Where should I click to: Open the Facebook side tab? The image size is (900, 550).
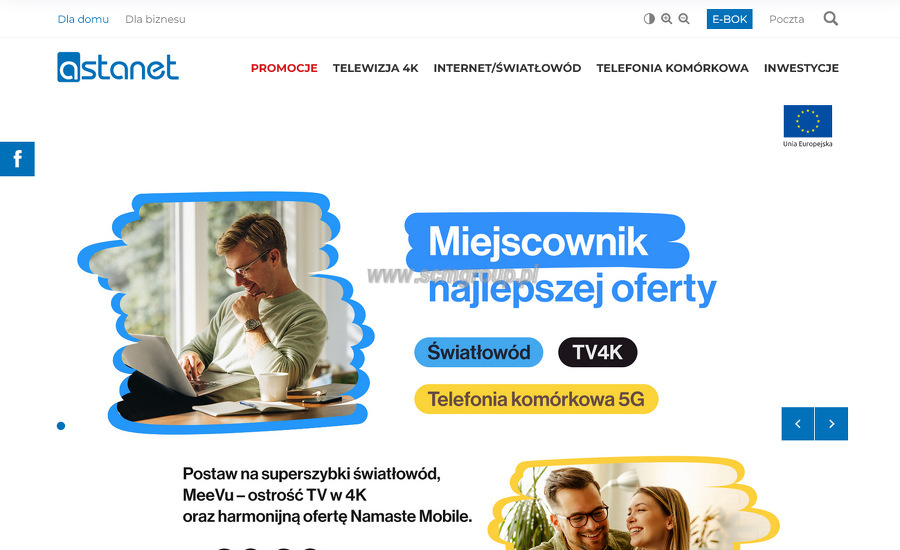click(x=17, y=159)
